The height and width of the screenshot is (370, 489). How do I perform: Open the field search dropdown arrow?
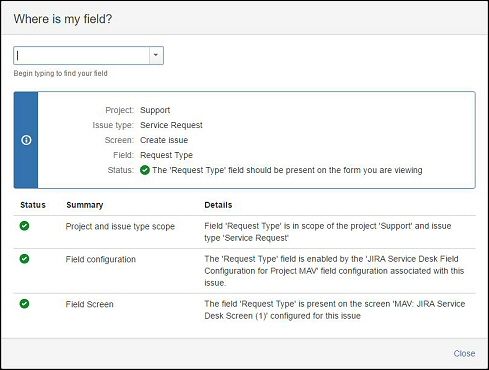(x=156, y=55)
